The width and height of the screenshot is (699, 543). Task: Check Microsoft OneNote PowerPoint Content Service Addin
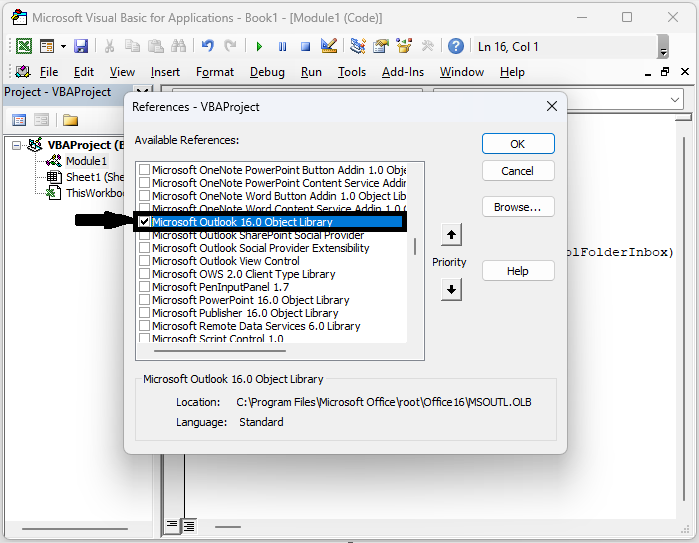click(144, 183)
